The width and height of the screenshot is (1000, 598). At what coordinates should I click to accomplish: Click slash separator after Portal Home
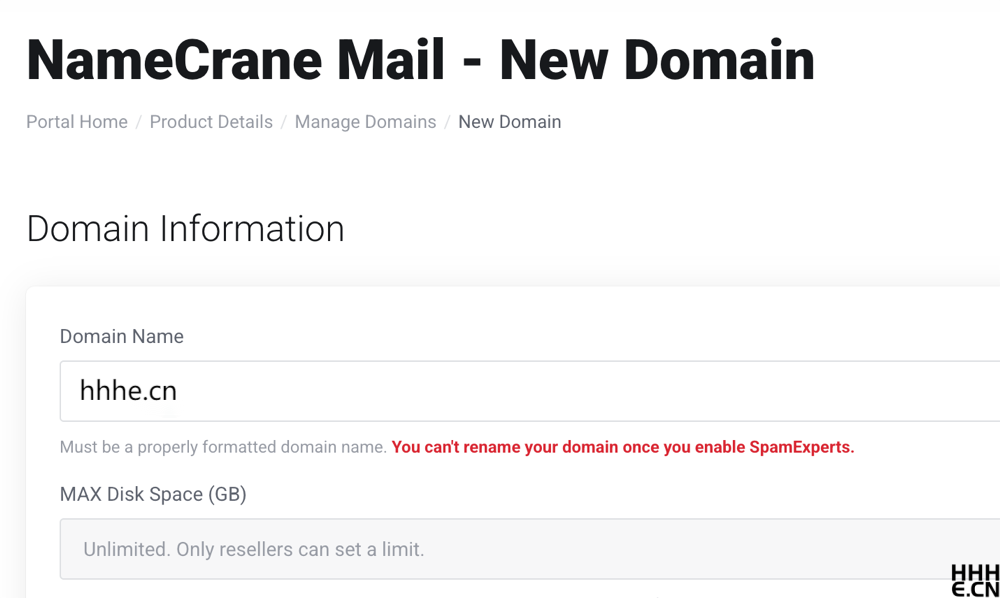click(139, 122)
